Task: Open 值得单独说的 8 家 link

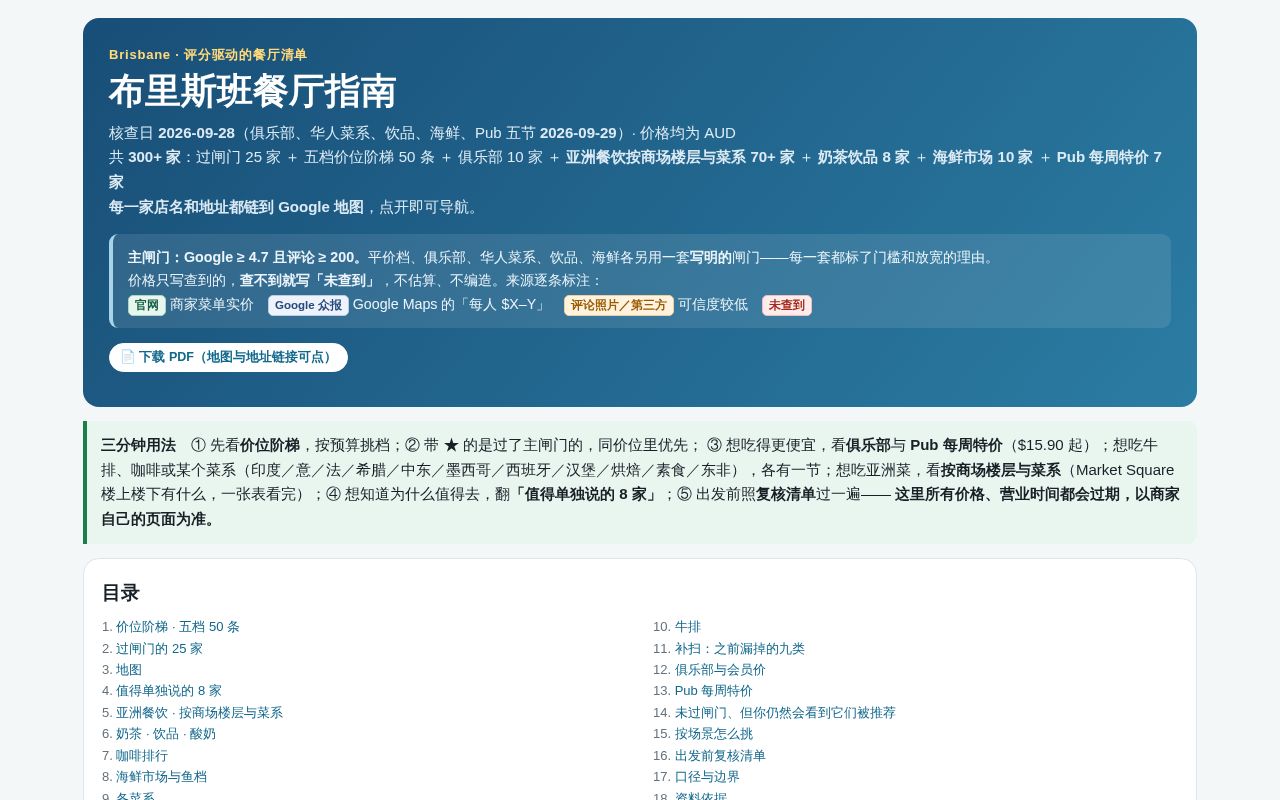Action: 169,691
